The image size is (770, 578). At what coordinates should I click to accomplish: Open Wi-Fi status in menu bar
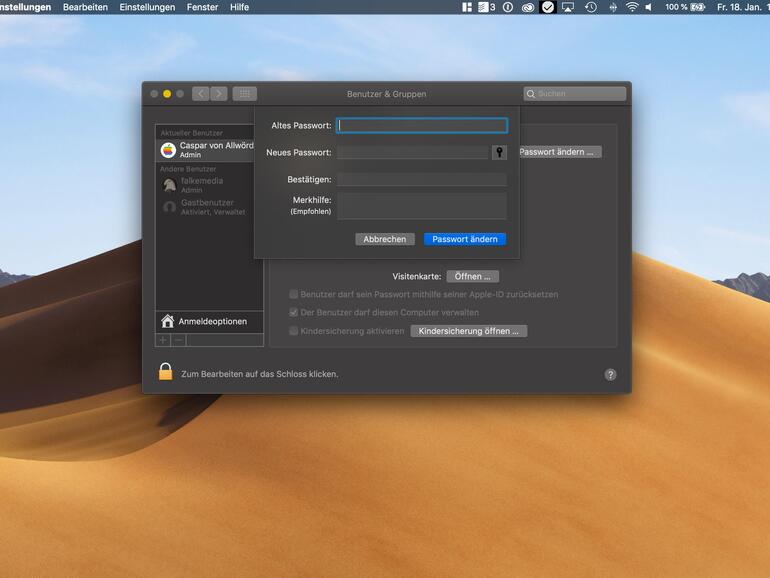pyautogui.click(x=632, y=7)
